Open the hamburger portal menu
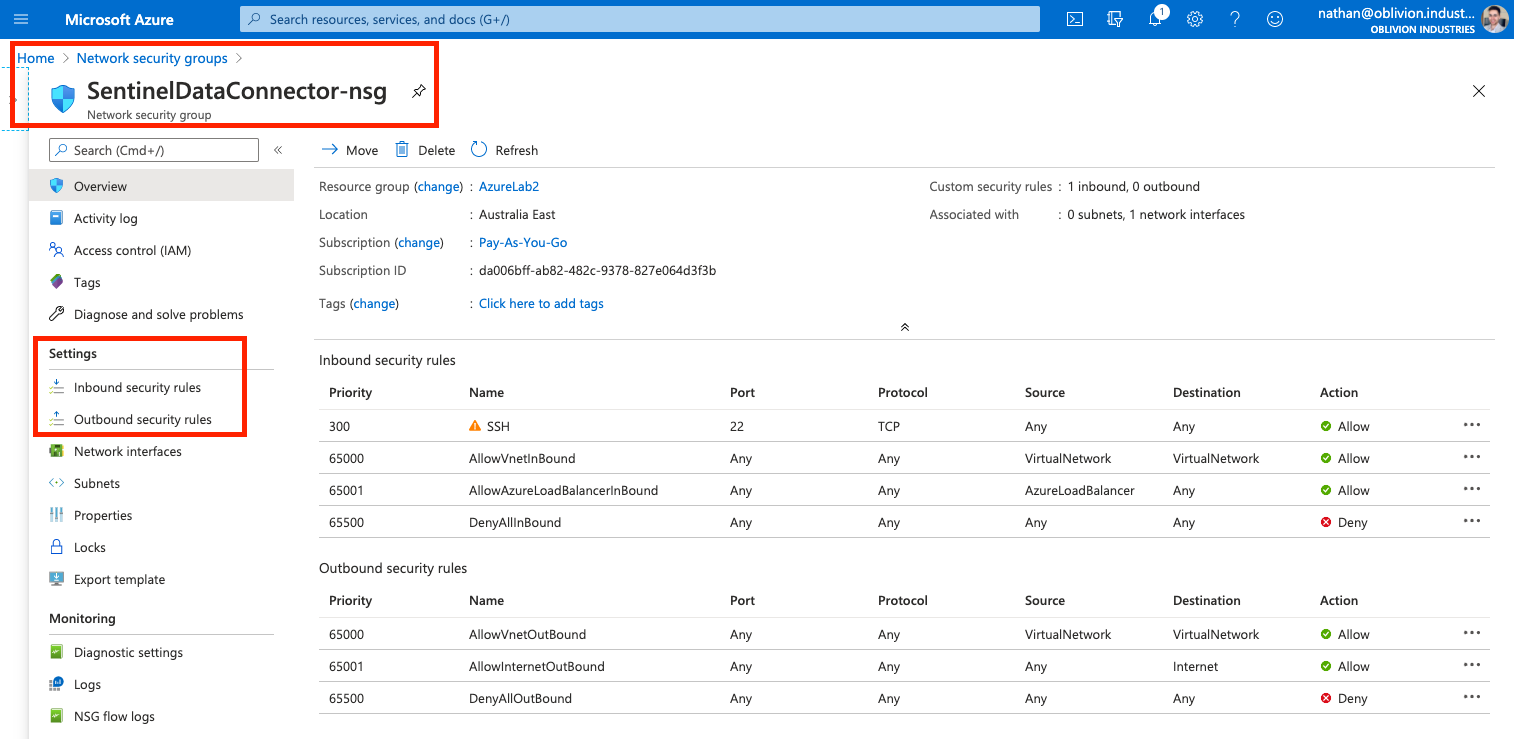The height and width of the screenshot is (739, 1514). coord(21,19)
